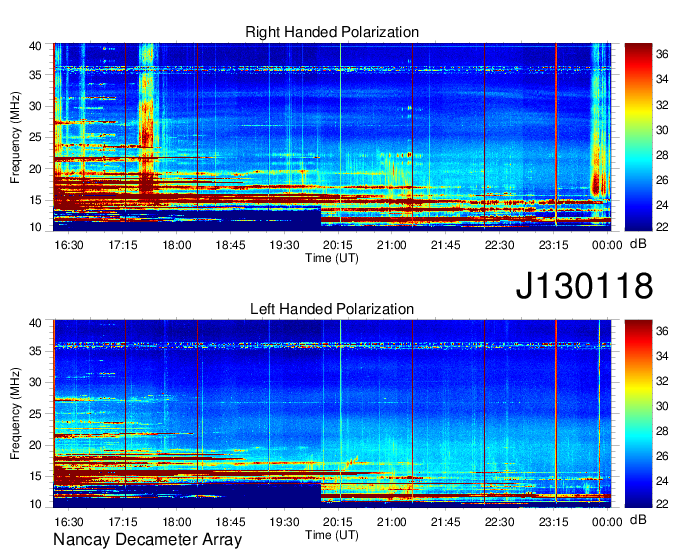Click the color bar of the Left Handed plot

click(x=638, y=414)
